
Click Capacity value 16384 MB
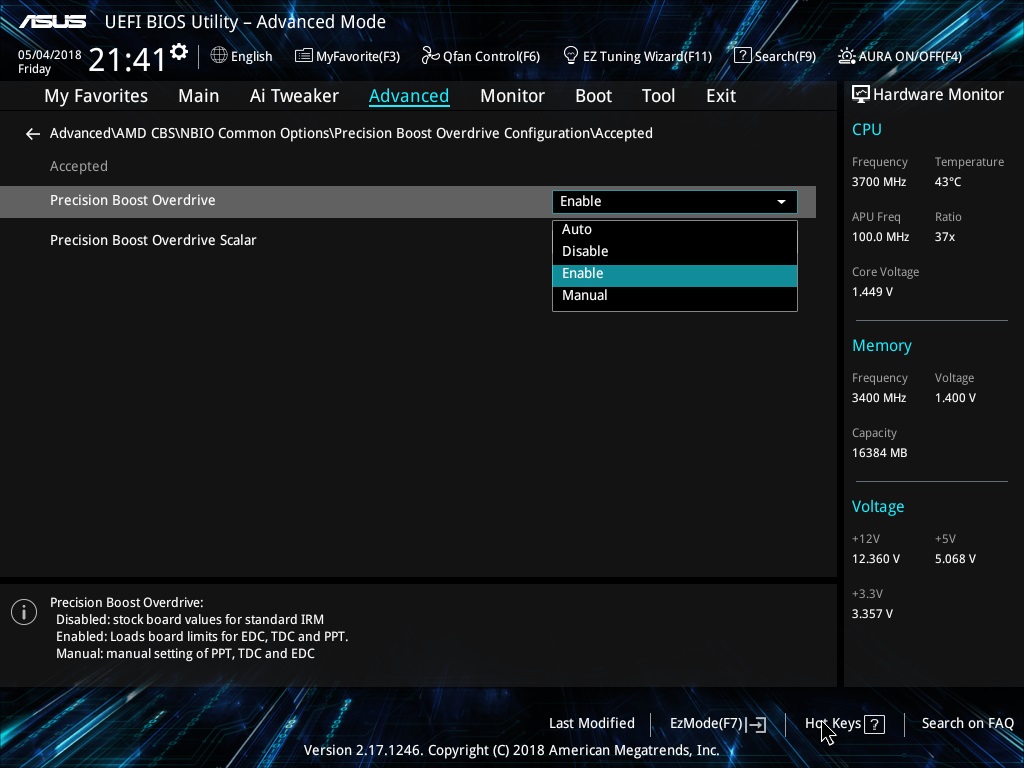pyautogui.click(x=880, y=453)
